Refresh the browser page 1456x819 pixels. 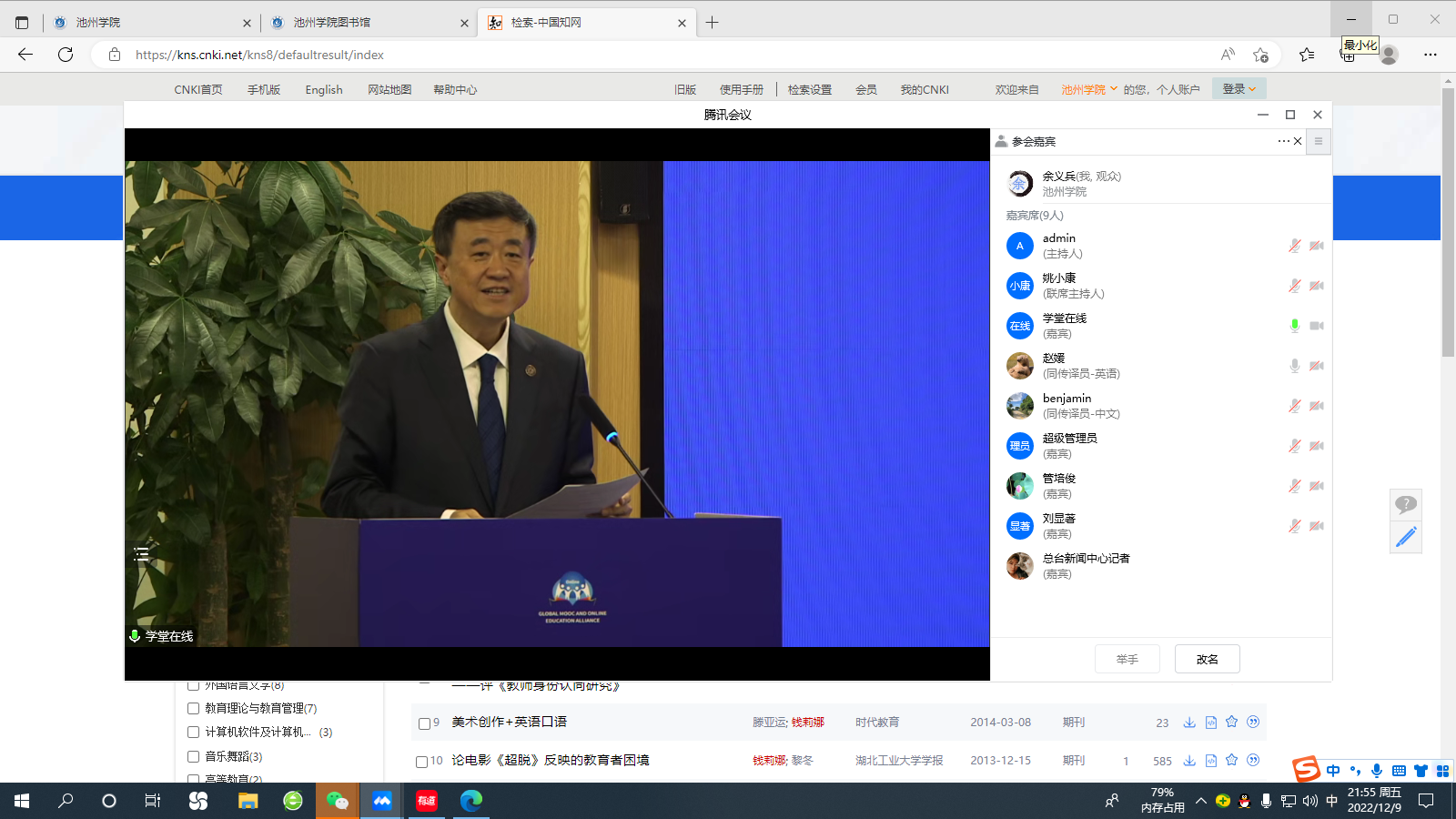(x=66, y=55)
